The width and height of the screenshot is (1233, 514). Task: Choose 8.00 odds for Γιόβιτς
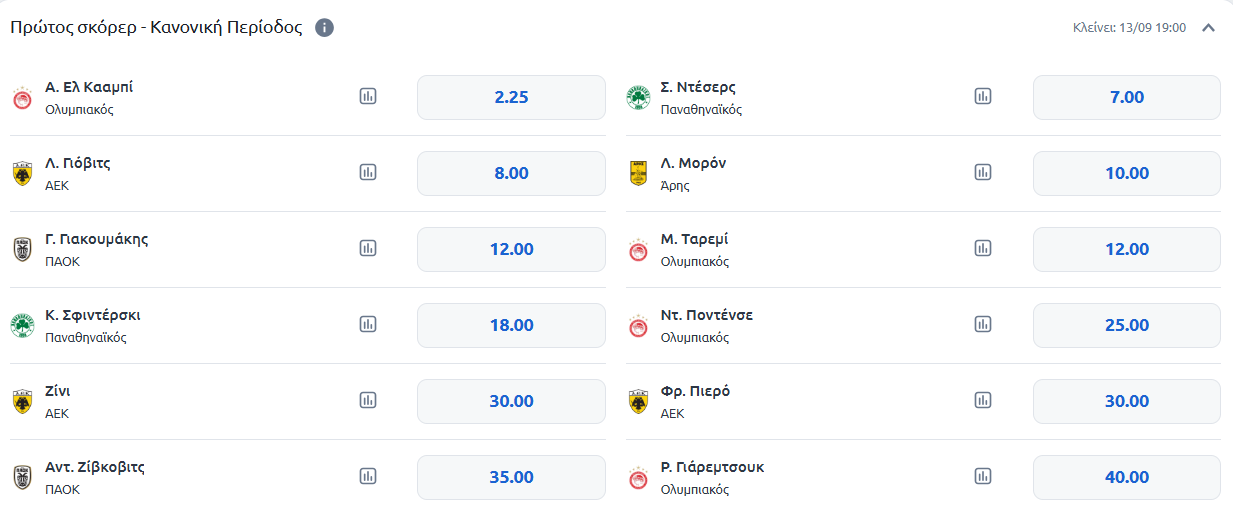click(x=511, y=173)
